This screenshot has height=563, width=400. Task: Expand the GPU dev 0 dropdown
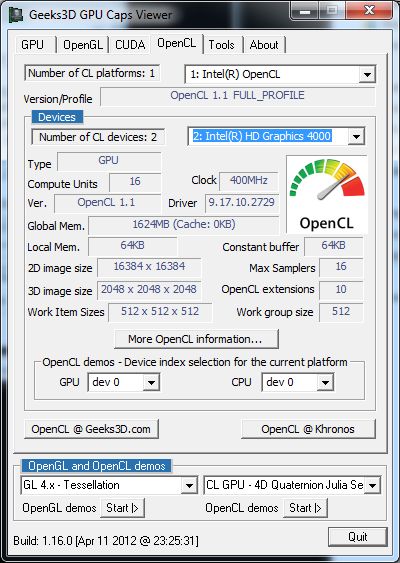click(151, 382)
